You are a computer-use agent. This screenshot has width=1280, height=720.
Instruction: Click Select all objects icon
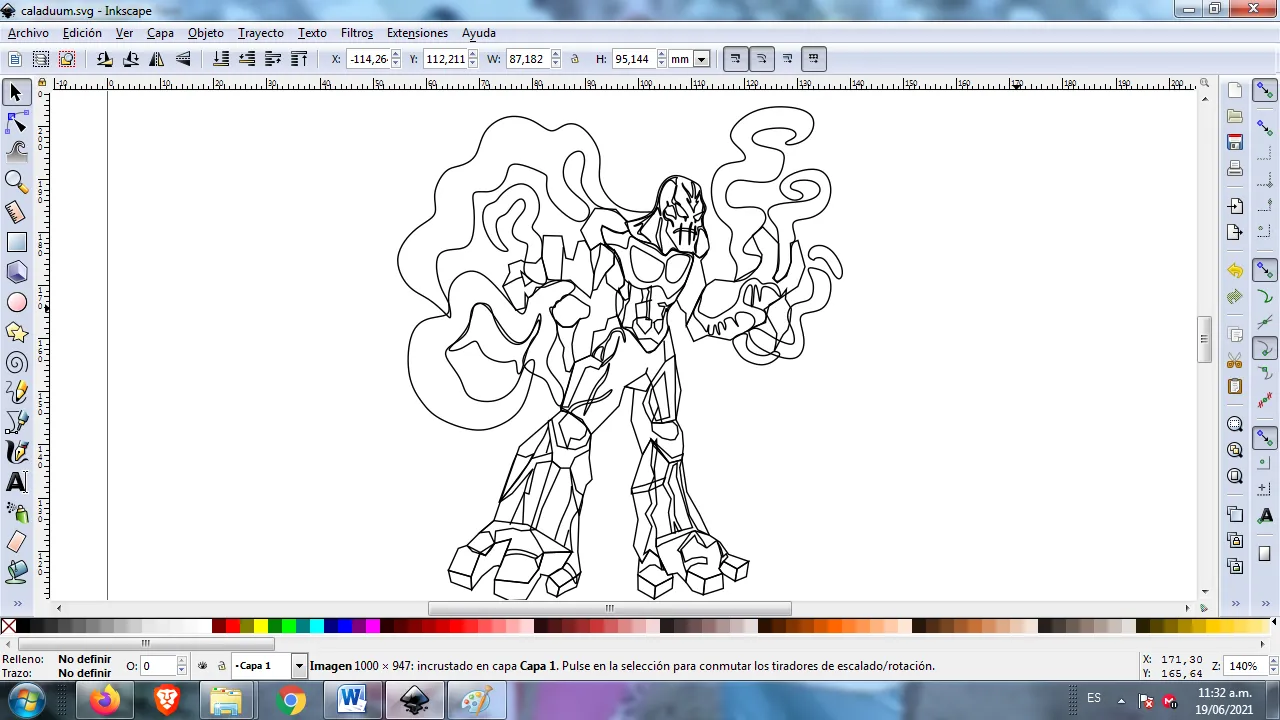coord(15,59)
